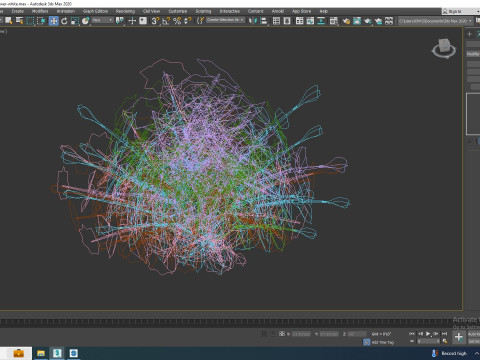Select the Select Object tool

pyautogui.click(x=9, y=21)
